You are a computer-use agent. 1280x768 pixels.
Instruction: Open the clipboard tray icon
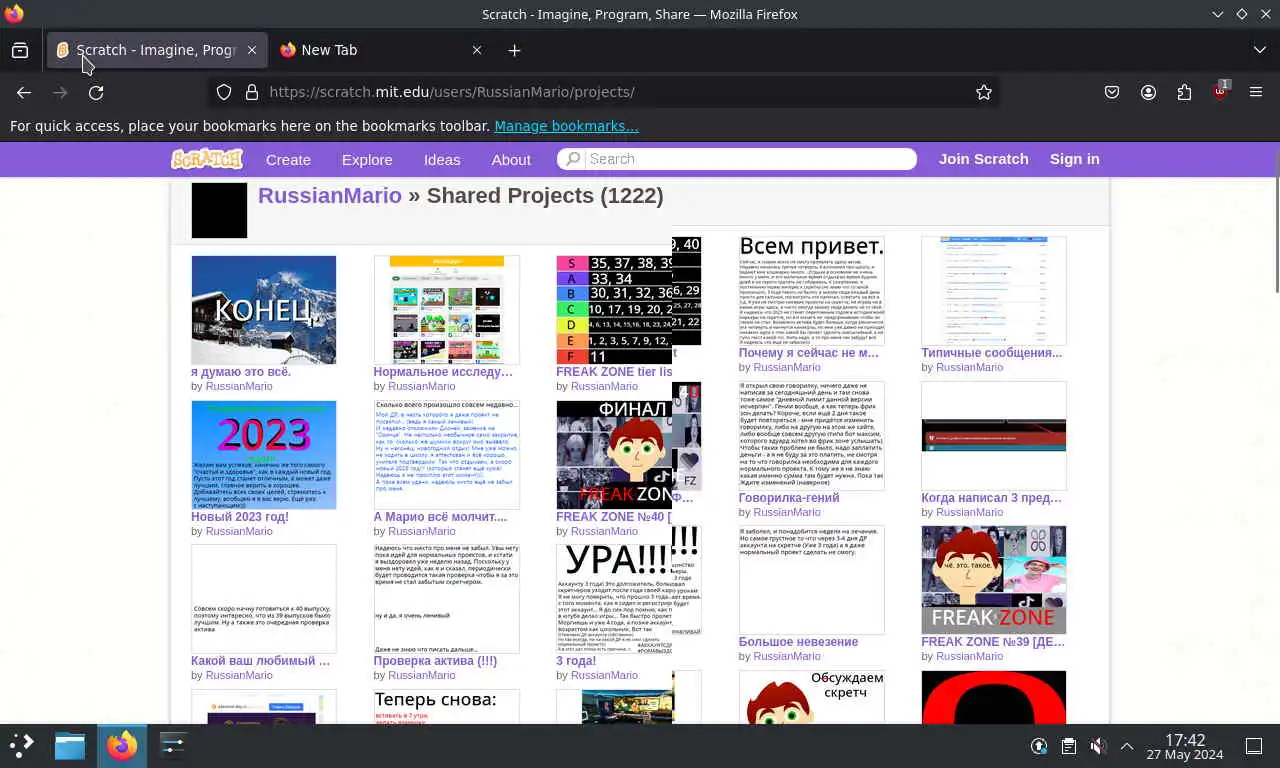pos(1069,746)
